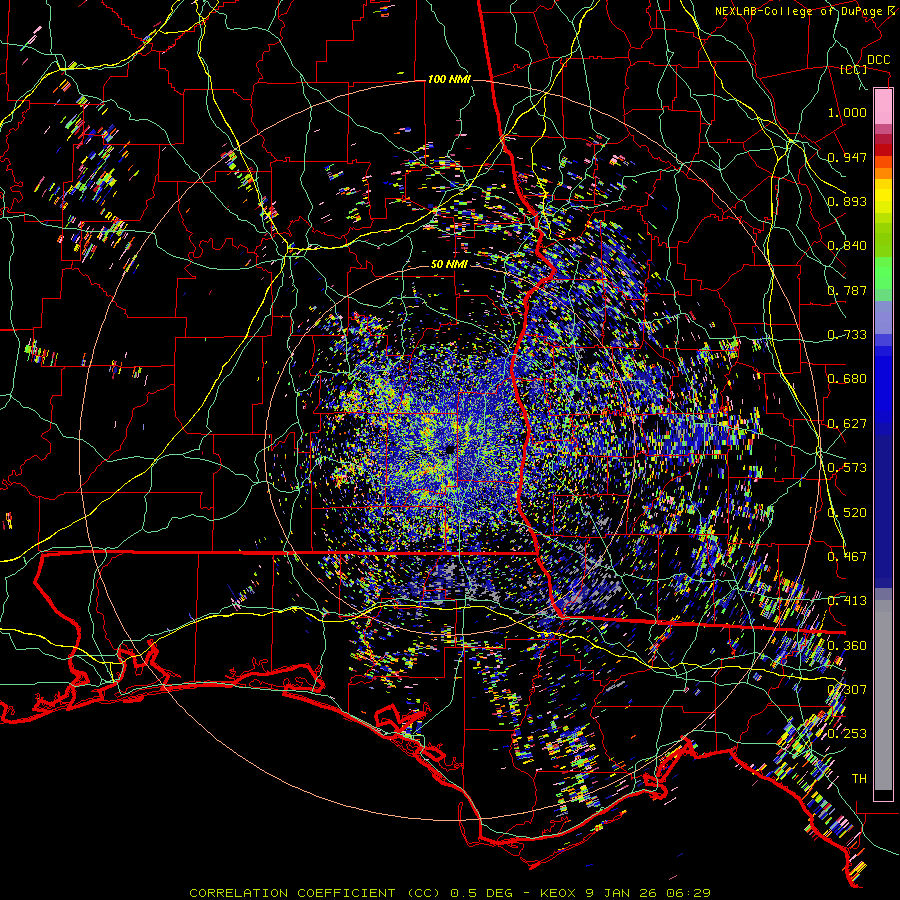900x900 pixels.
Task: Click the [CC] units label above color bar
Action: click(854, 70)
